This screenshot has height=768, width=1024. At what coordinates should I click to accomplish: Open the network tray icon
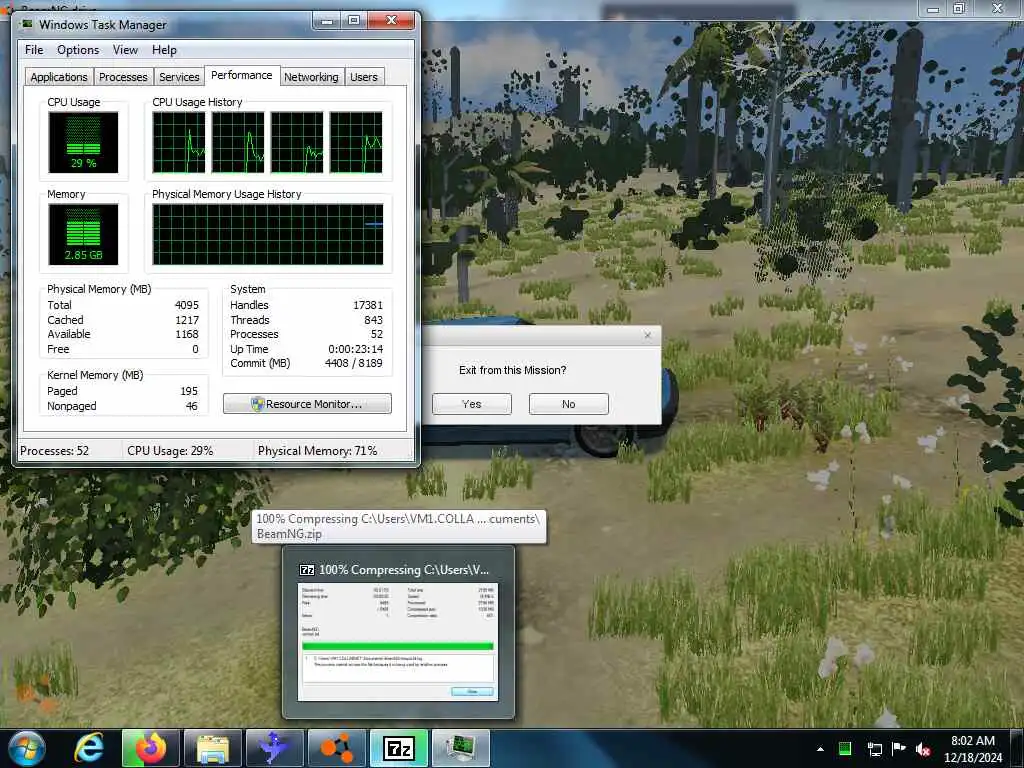click(x=874, y=749)
